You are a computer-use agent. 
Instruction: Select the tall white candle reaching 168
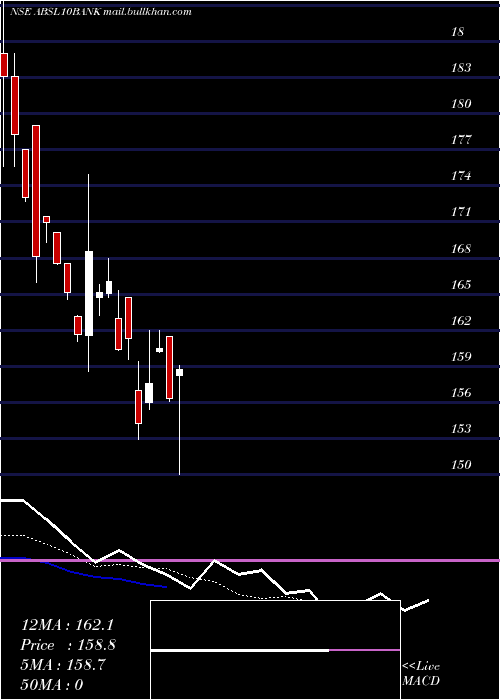point(89,293)
